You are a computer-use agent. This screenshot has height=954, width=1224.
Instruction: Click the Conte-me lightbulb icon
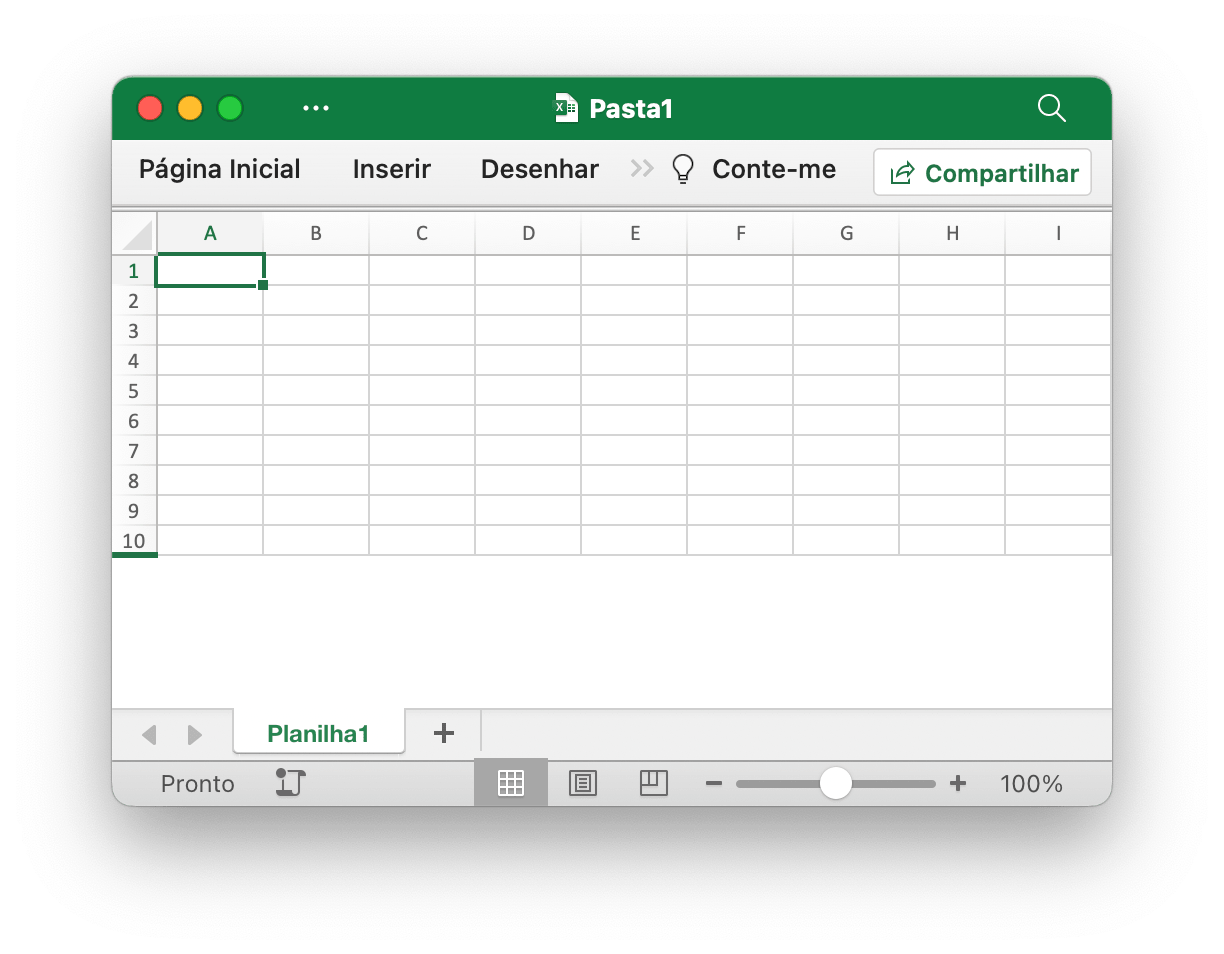pyautogui.click(x=683, y=169)
